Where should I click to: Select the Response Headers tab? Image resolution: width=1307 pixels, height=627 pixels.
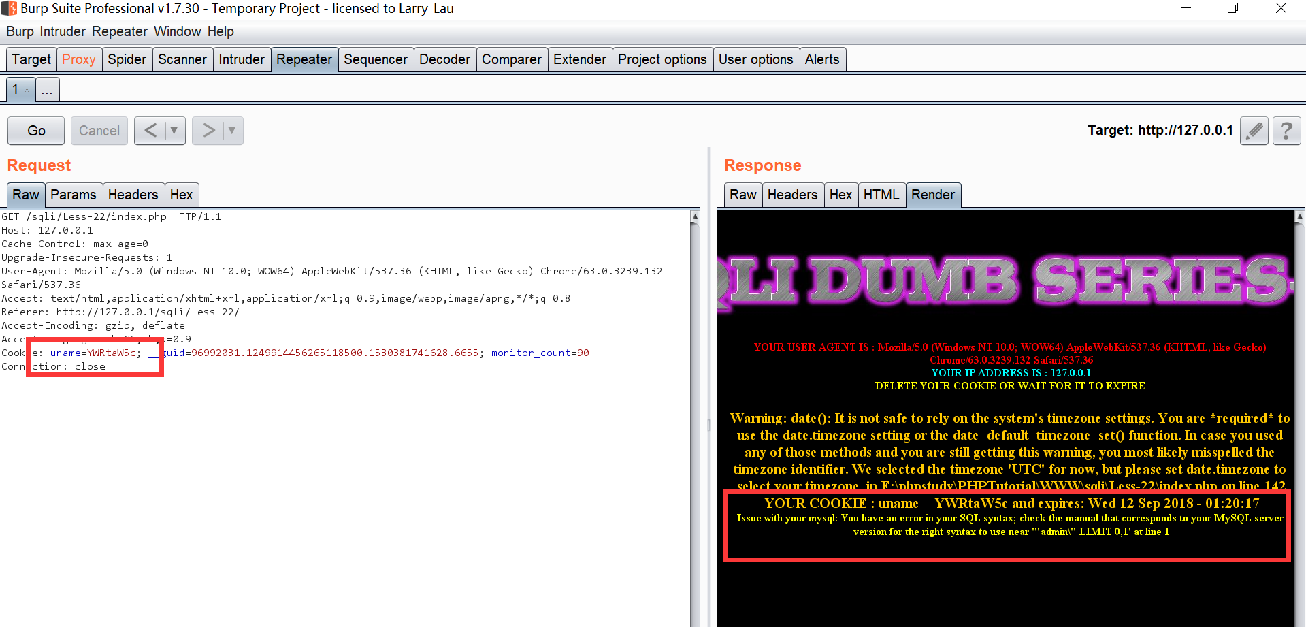[792, 194]
